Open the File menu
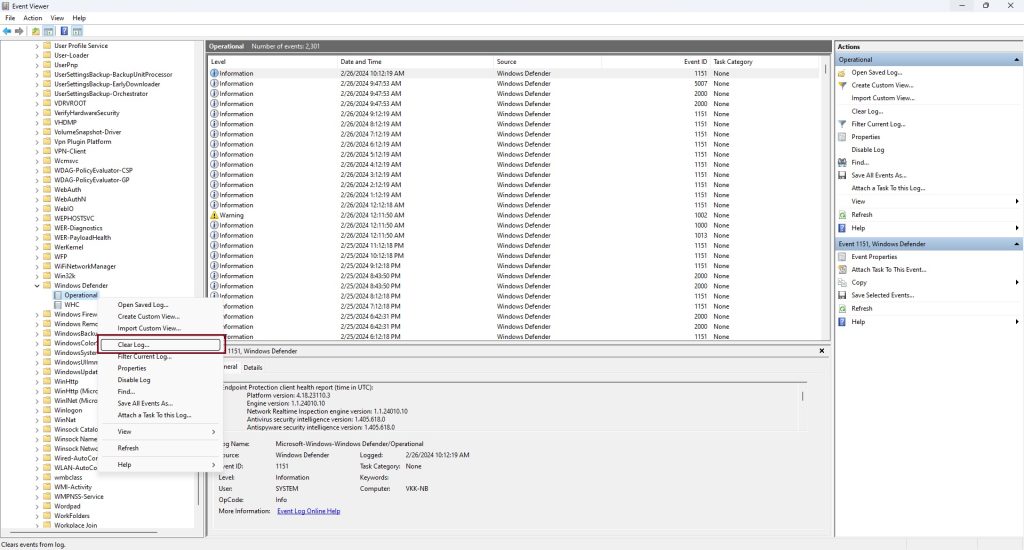This screenshot has width=1024, height=550. coord(10,18)
